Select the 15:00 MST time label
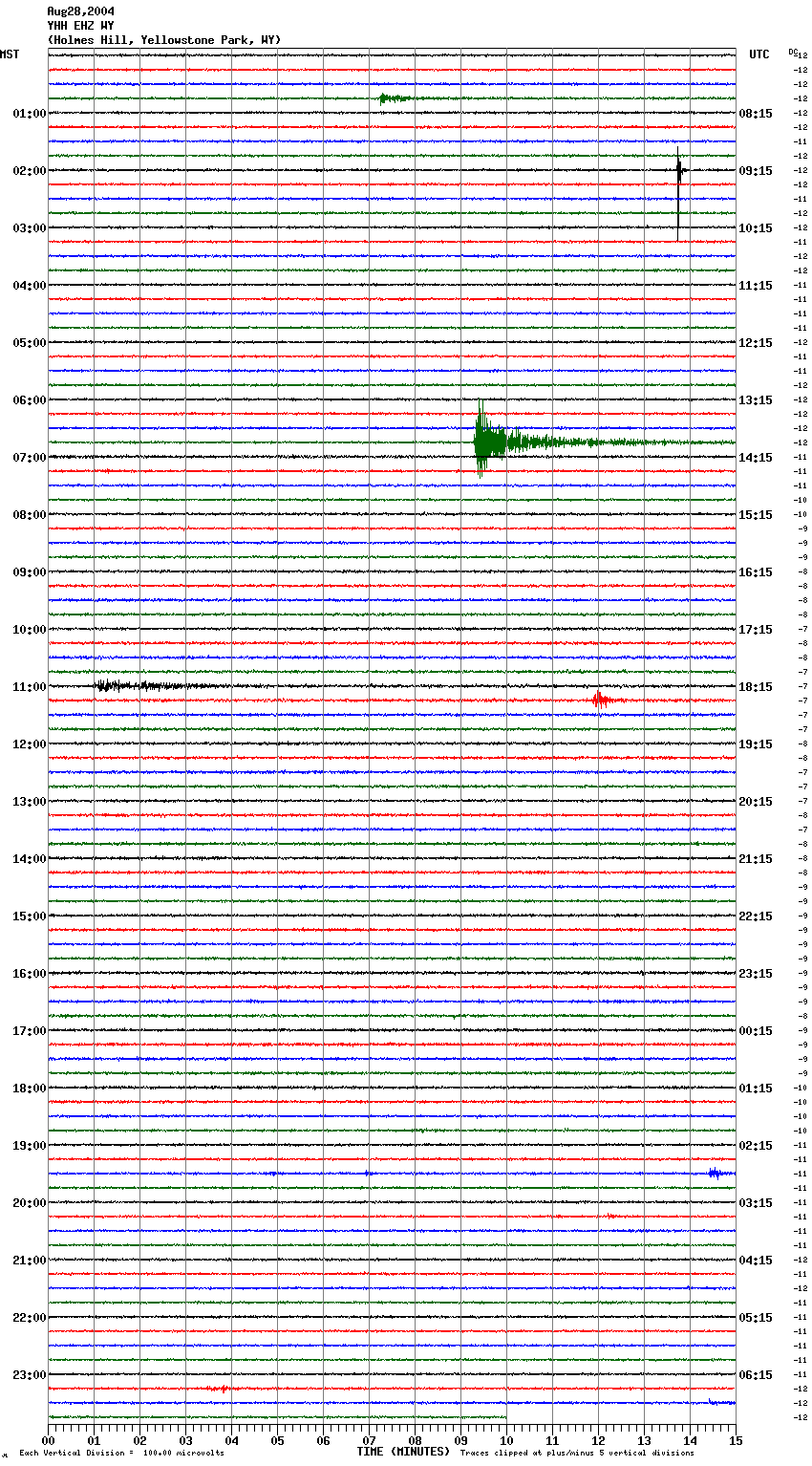The width and height of the screenshot is (812, 1466). (30, 916)
